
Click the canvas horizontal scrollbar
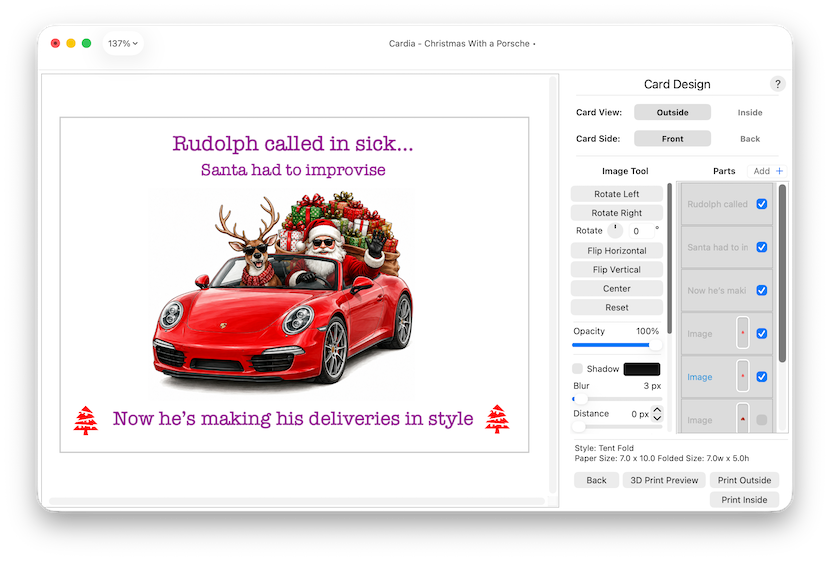(x=296, y=501)
